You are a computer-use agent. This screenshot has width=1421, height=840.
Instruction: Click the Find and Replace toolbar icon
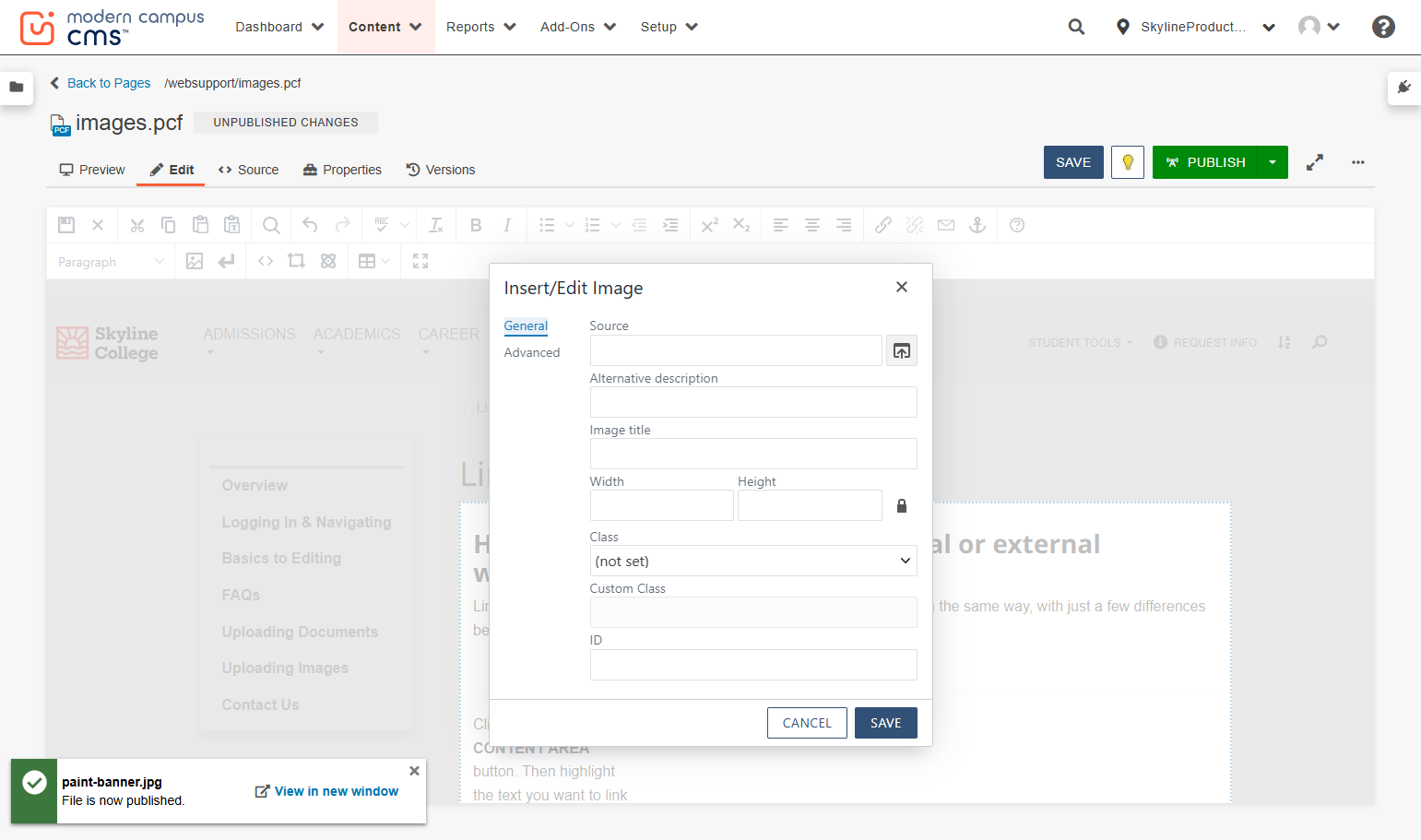click(271, 225)
